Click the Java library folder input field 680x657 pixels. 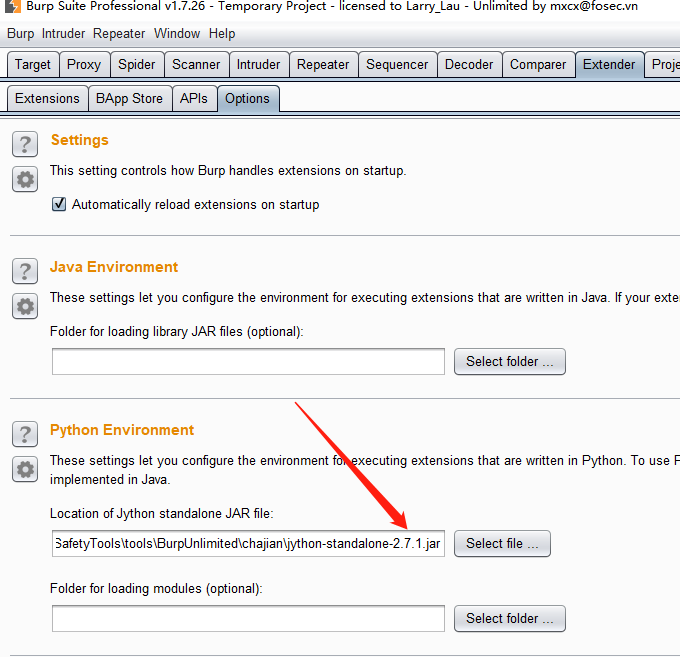tap(247, 362)
